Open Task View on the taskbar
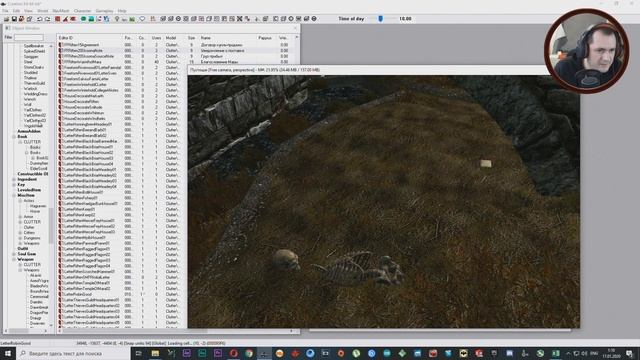This screenshot has height=360, width=640. pyautogui.click(x=139, y=353)
